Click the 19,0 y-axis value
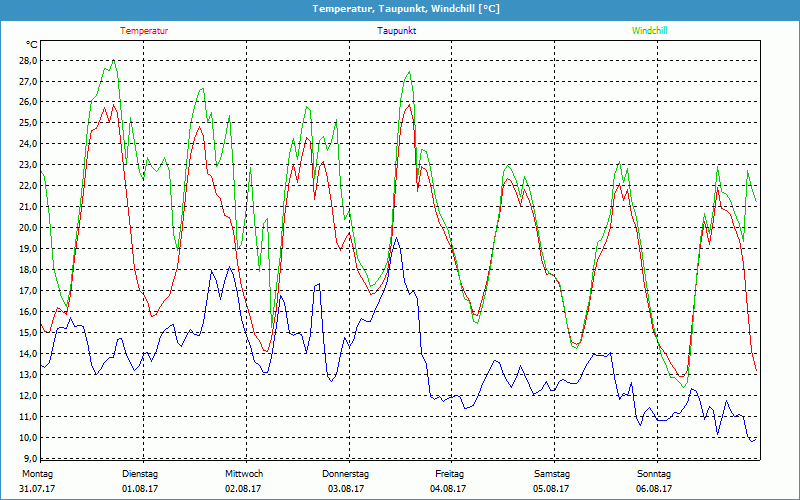 [x=28, y=248]
